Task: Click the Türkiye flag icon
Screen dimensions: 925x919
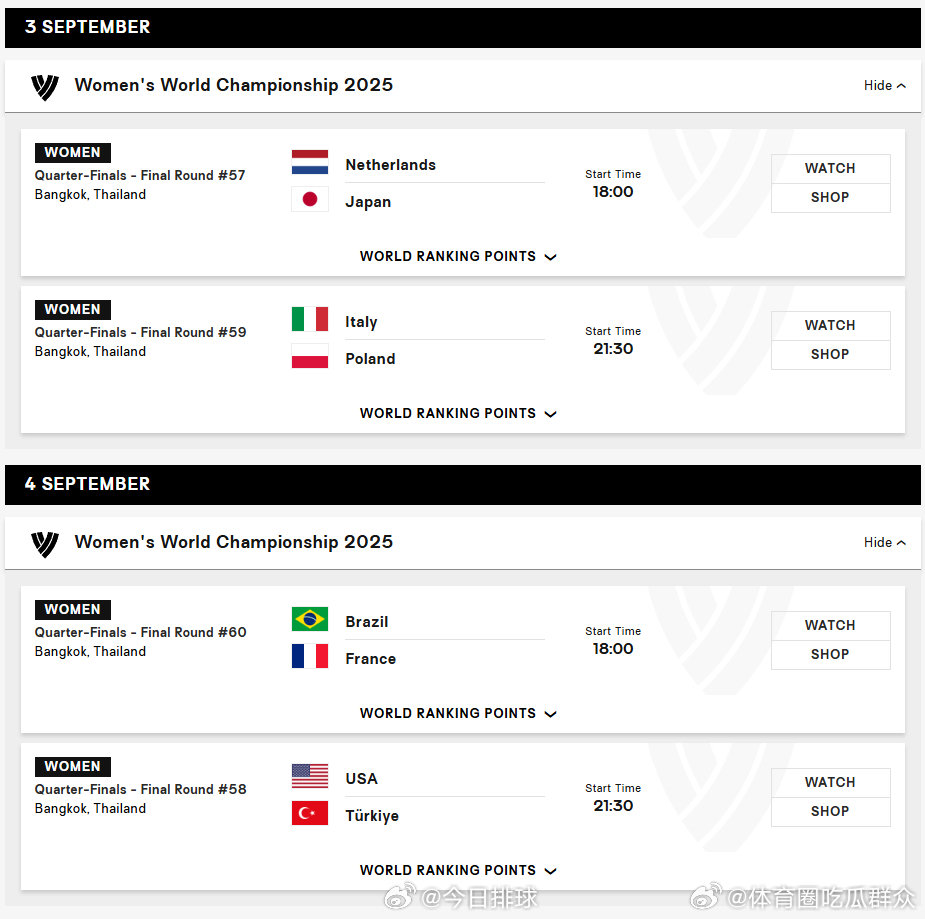Action: (310, 813)
